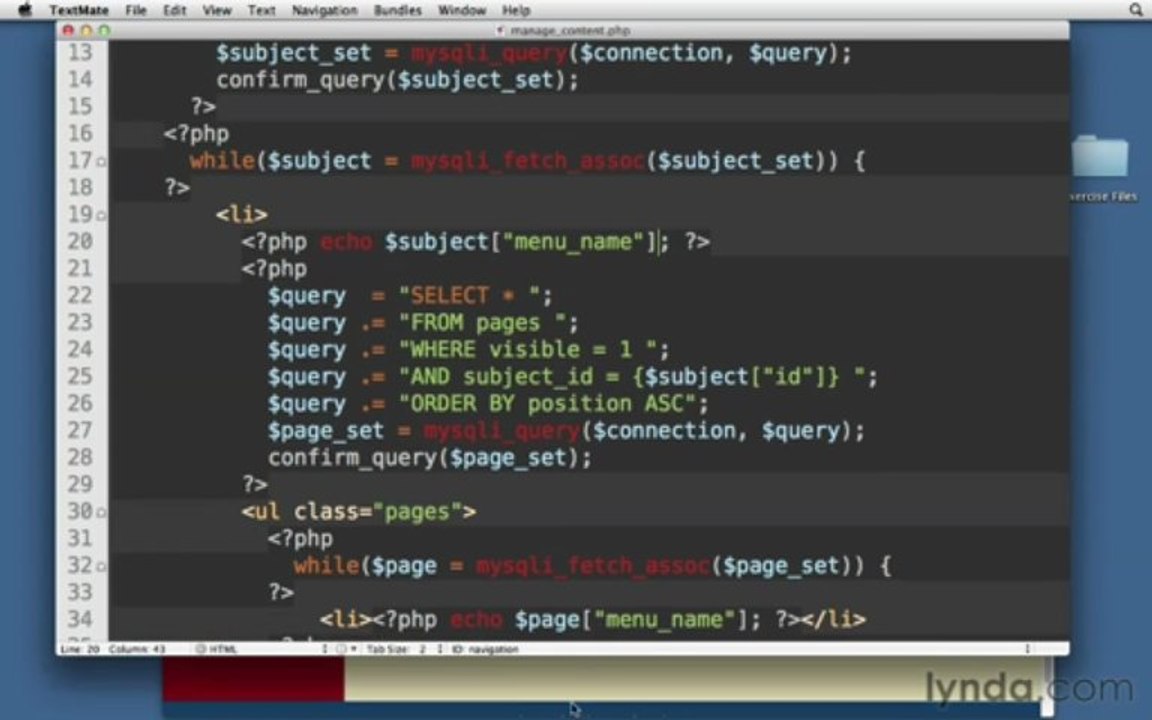
Task: Click $subject_set variable on line 13
Action: coord(294,54)
